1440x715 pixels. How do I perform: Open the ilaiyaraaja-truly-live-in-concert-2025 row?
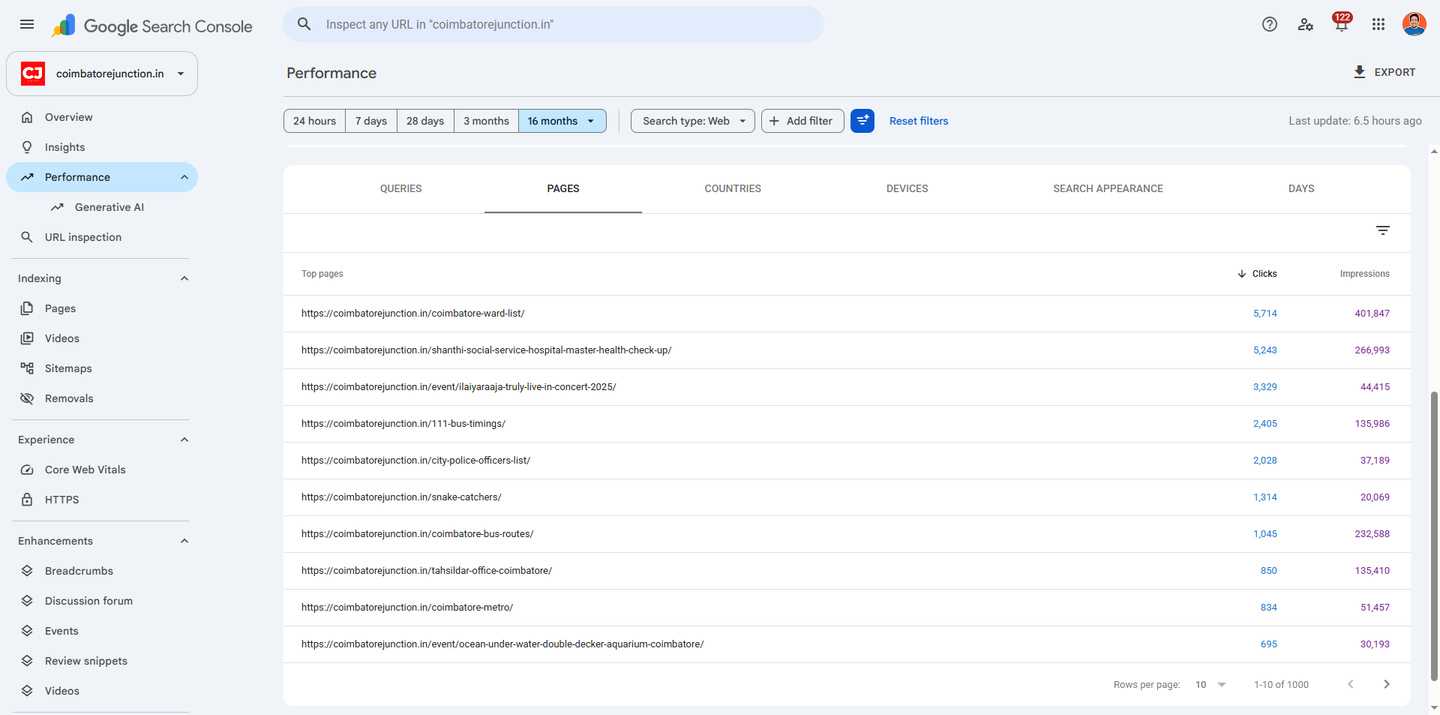847,387
